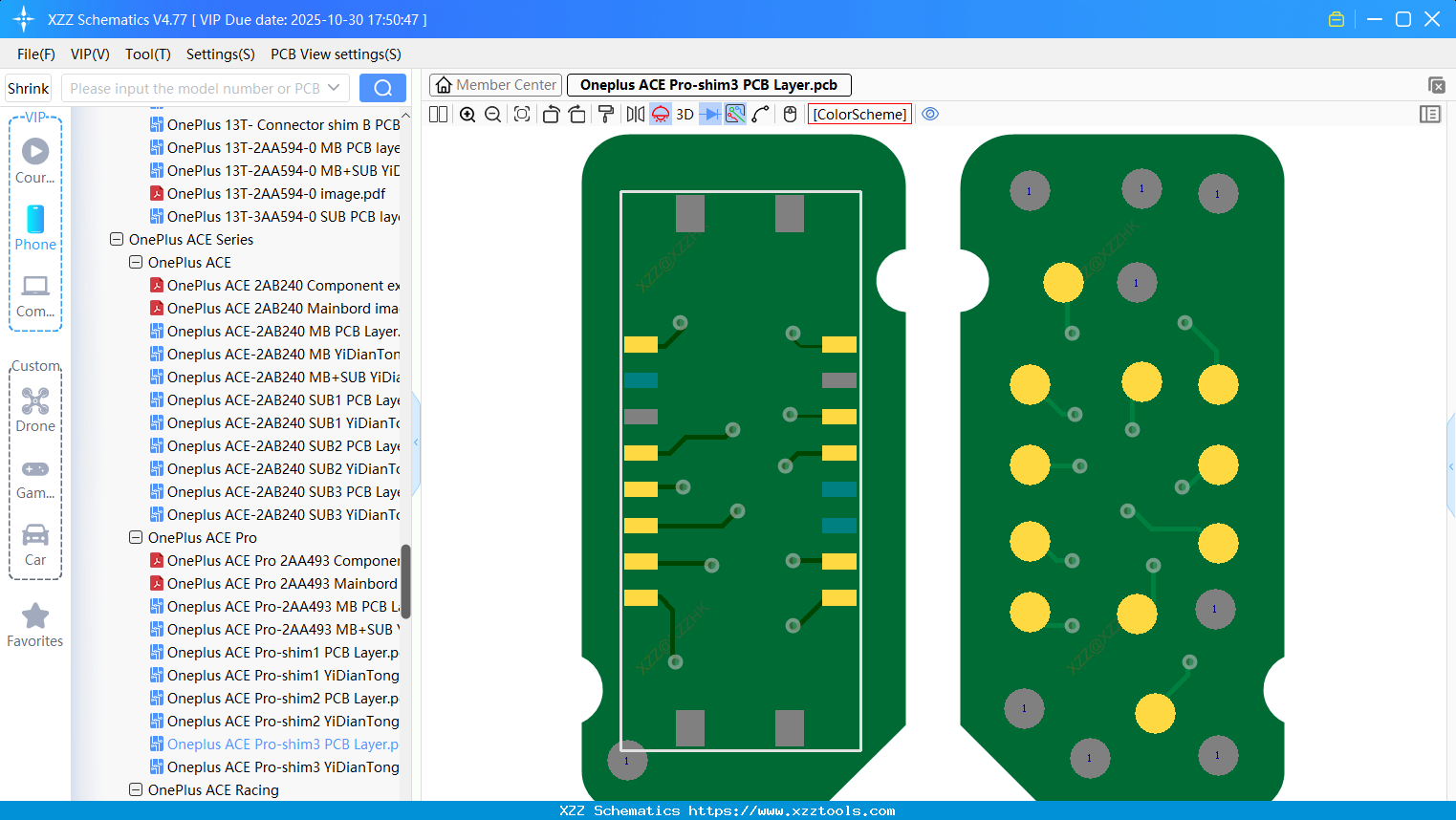This screenshot has height=820, width=1456.
Task: Toggle the diode symbol display
Action: pyautogui.click(x=710, y=114)
